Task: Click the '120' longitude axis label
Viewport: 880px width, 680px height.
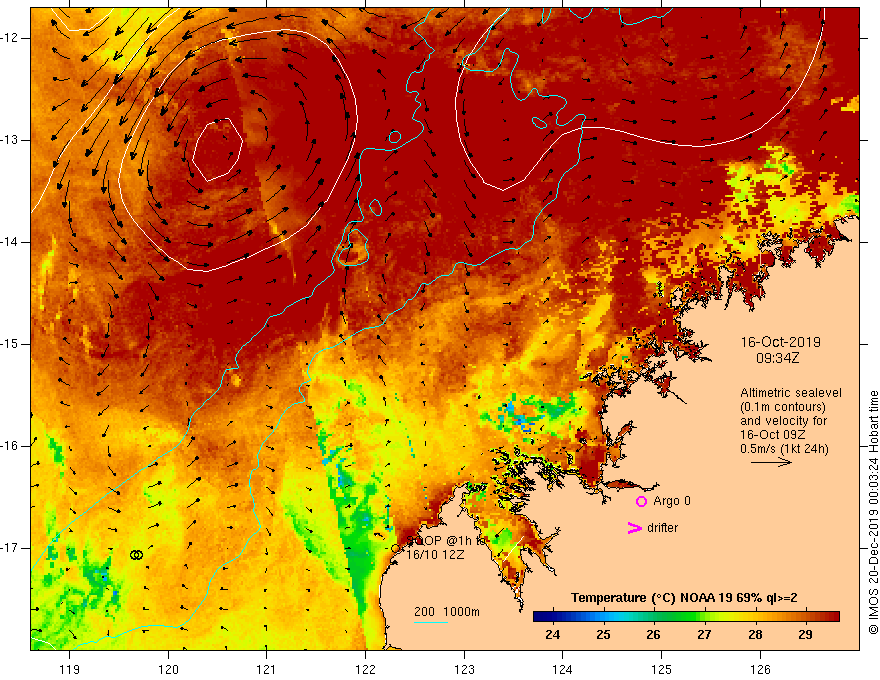Action: point(168,669)
